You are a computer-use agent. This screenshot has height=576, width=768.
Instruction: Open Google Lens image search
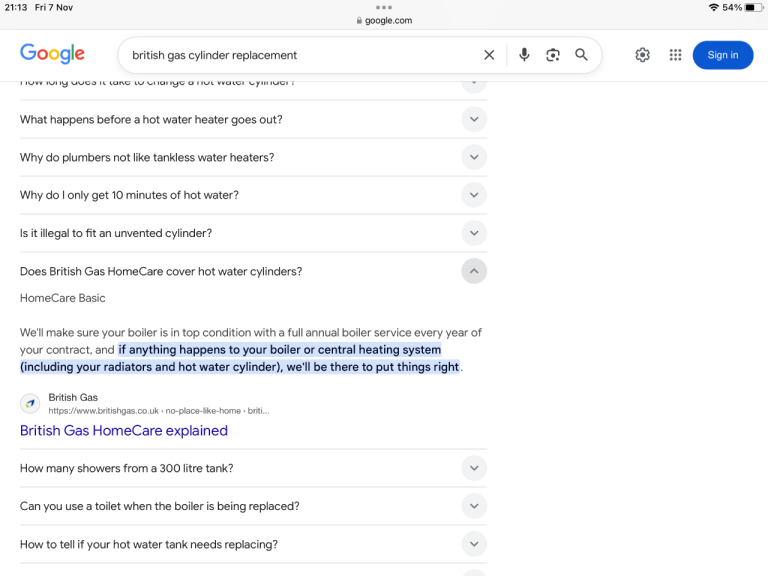tap(553, 55)
